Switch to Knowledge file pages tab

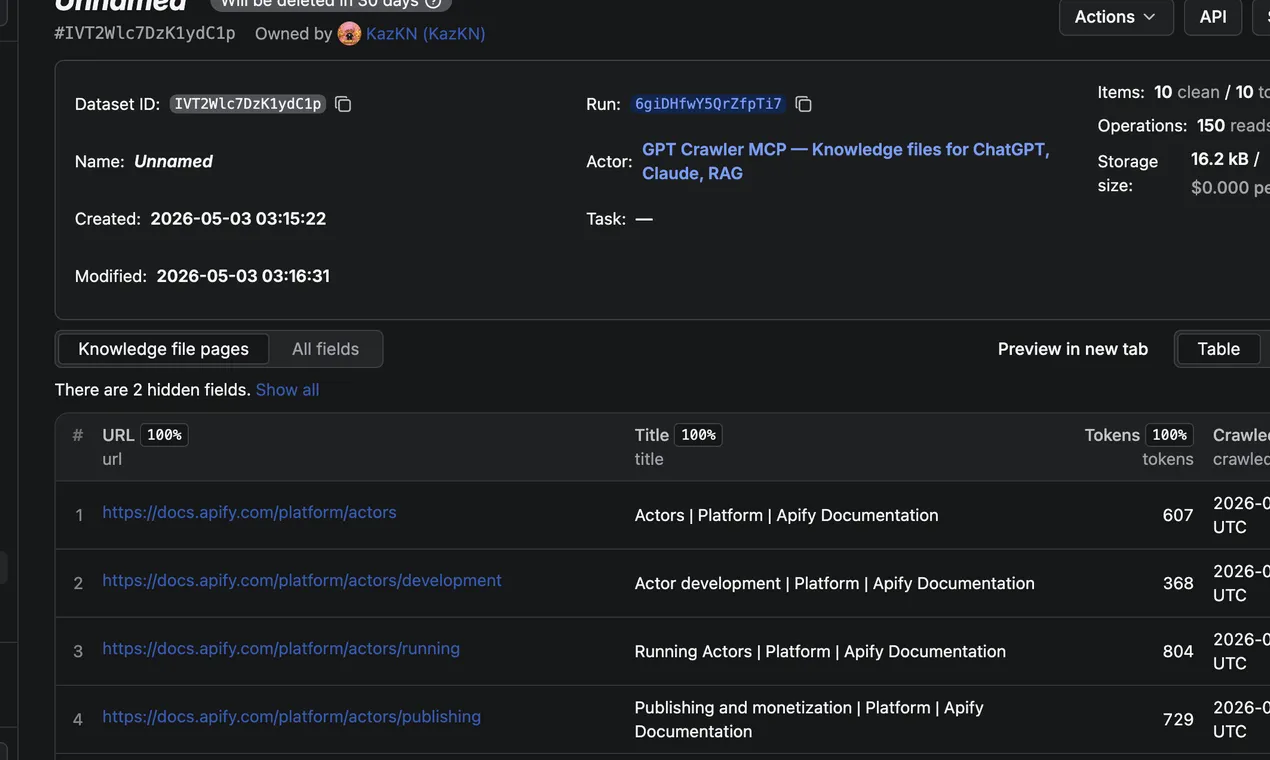pyautogui.click(x=163, y=349)
